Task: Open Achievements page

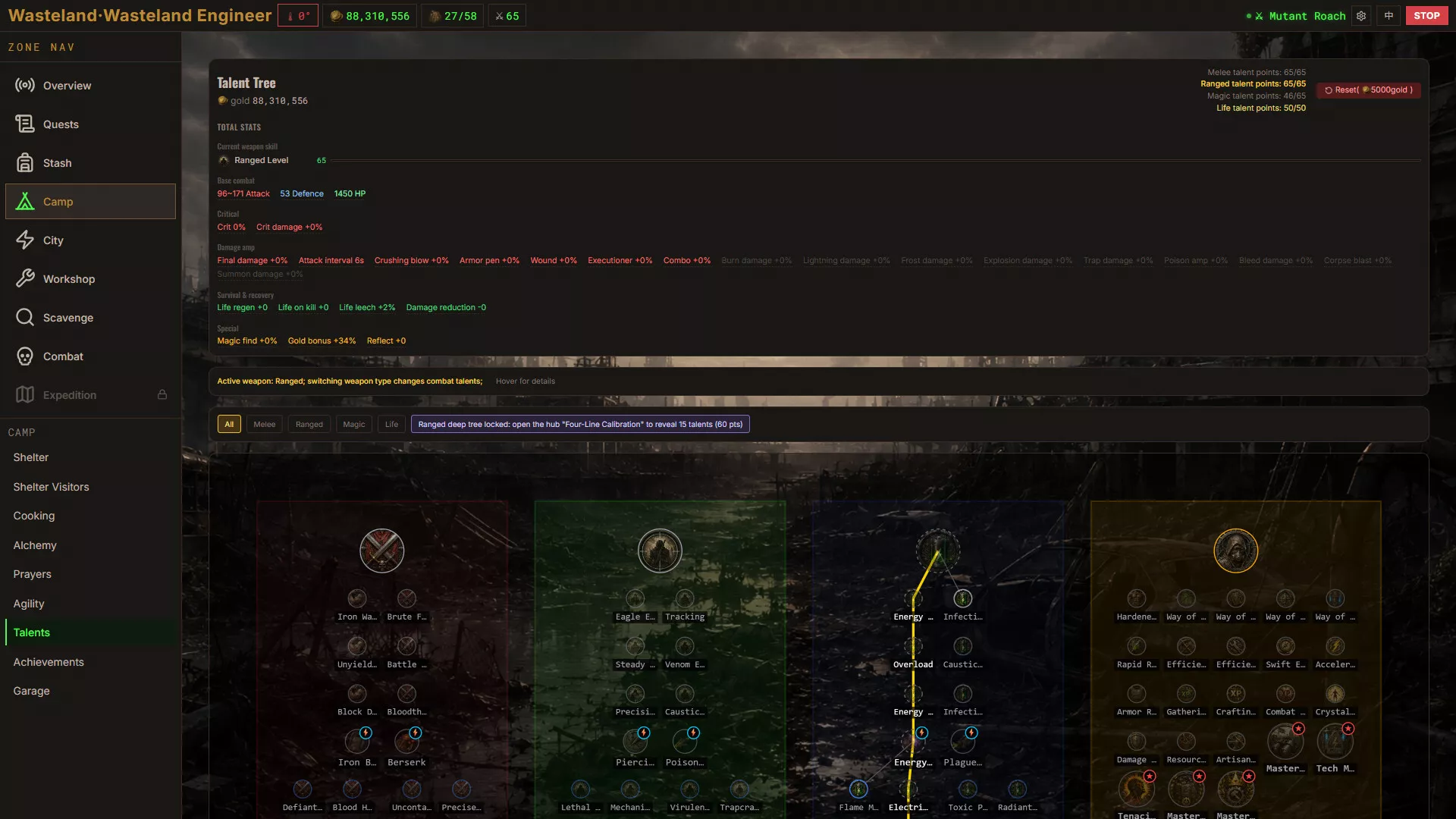Action: click(90, 662)
